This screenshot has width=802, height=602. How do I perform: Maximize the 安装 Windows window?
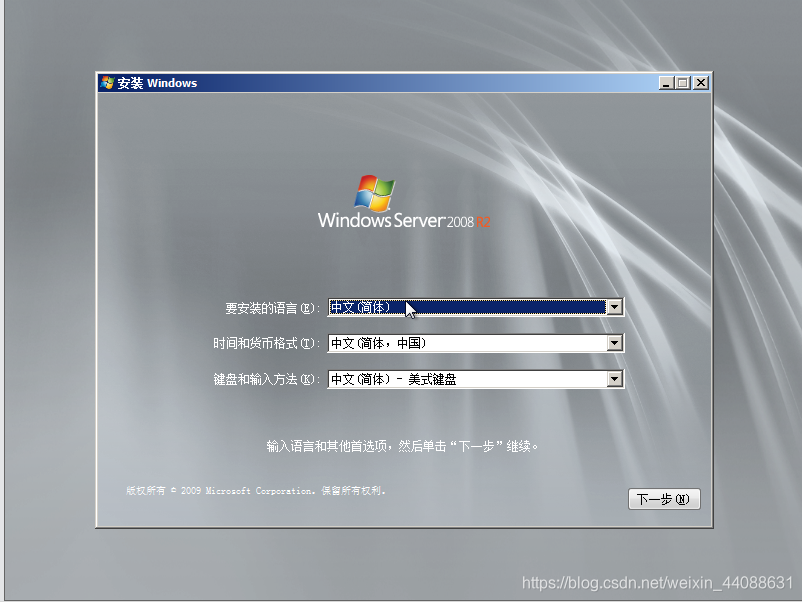[x=683, y=83]
